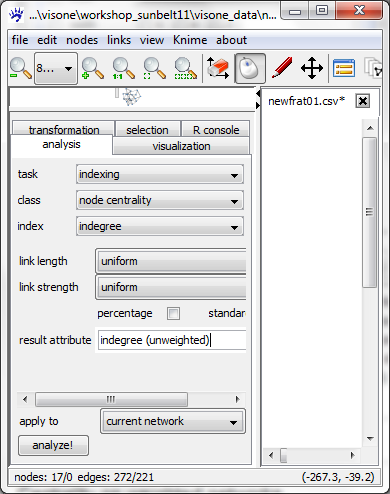Click the partially hidden network copy icon

(x=373, y=68)
